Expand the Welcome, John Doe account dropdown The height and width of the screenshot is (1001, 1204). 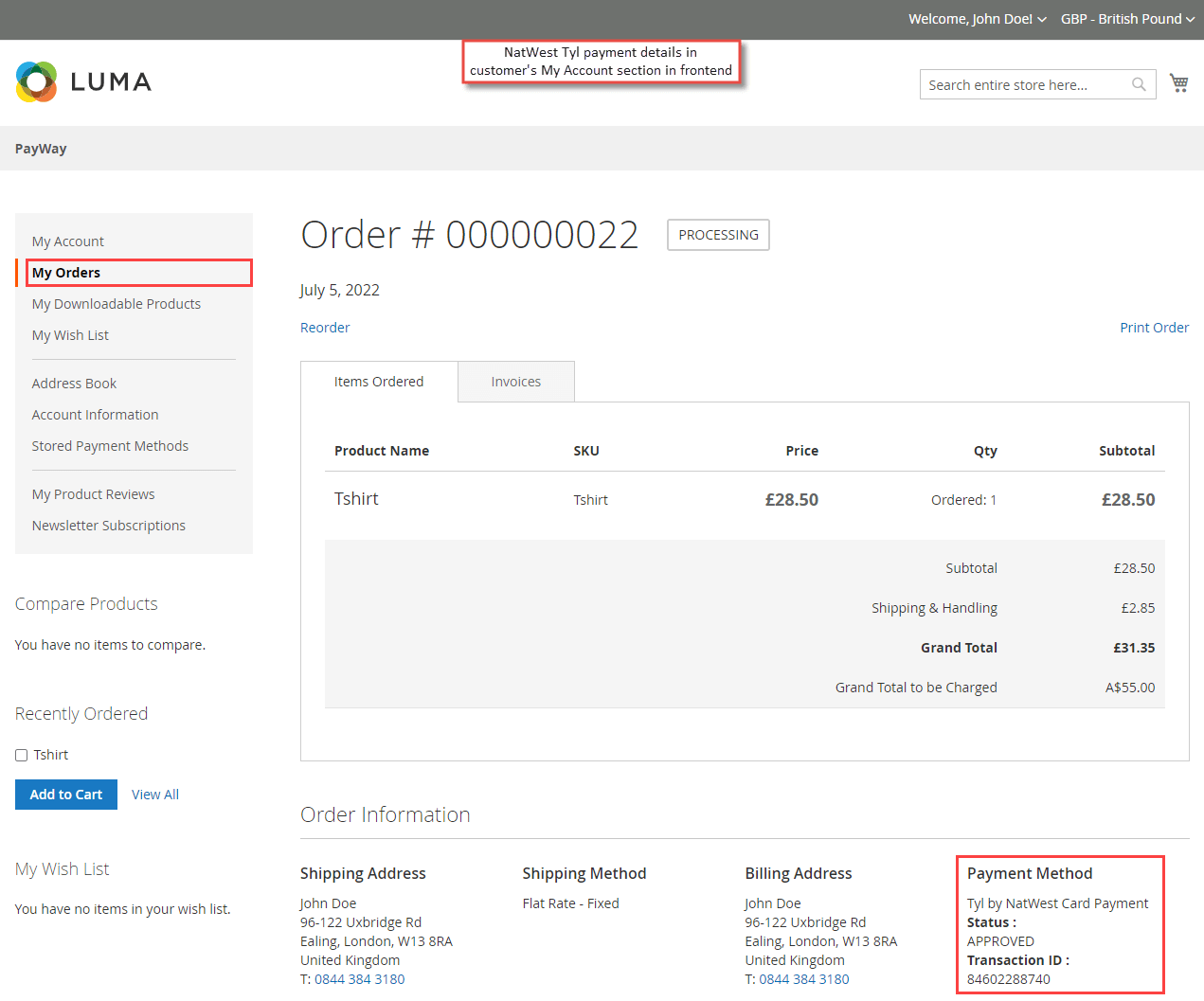pyautogui.click(x=977, y=19)
